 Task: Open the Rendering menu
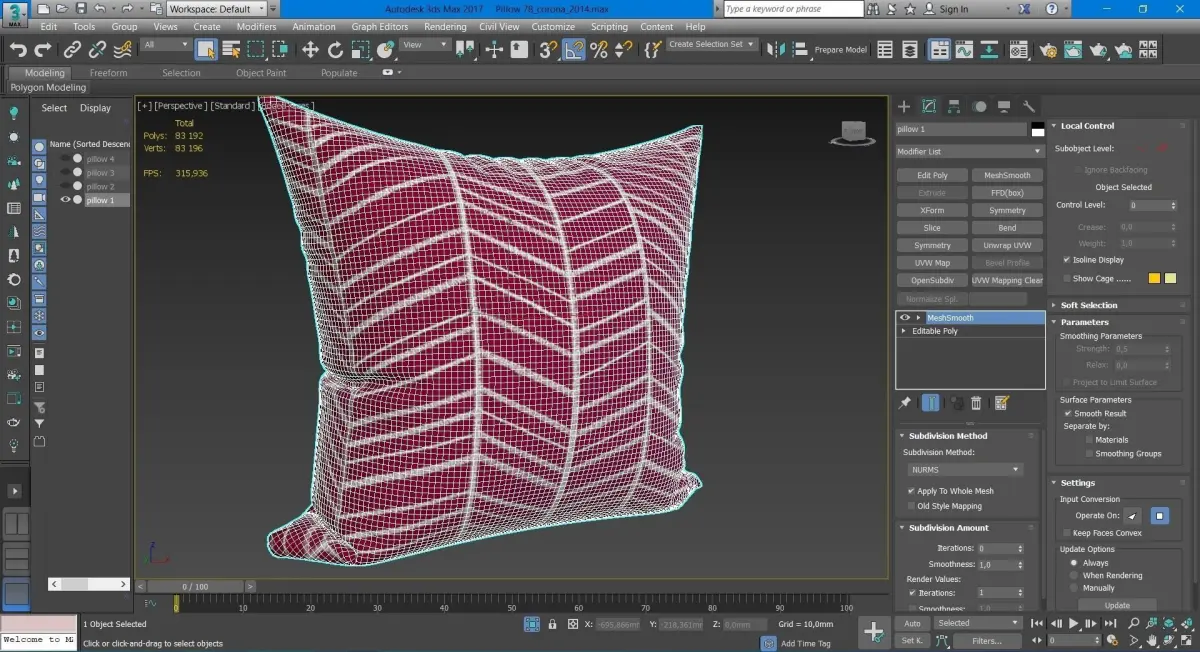tap(445, 27)
